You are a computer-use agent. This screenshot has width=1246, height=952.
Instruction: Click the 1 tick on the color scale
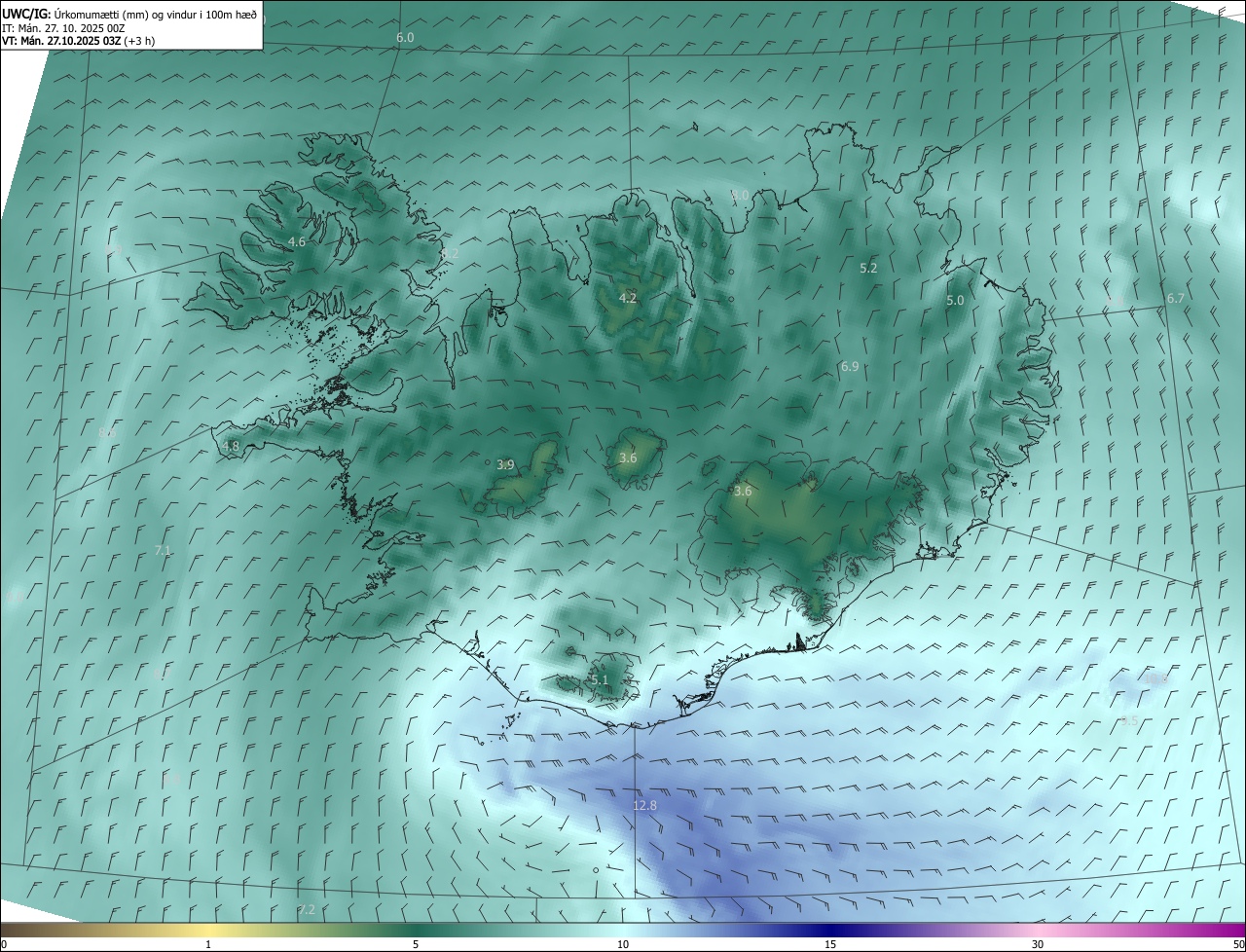208,944
